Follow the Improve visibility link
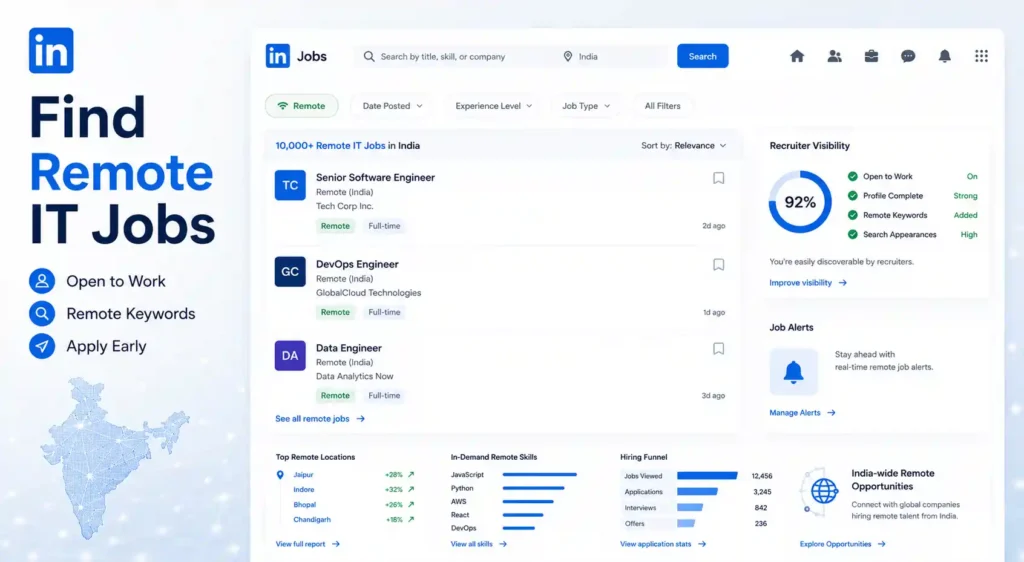This screenshot has width=1024, height=562. [808, 283]
